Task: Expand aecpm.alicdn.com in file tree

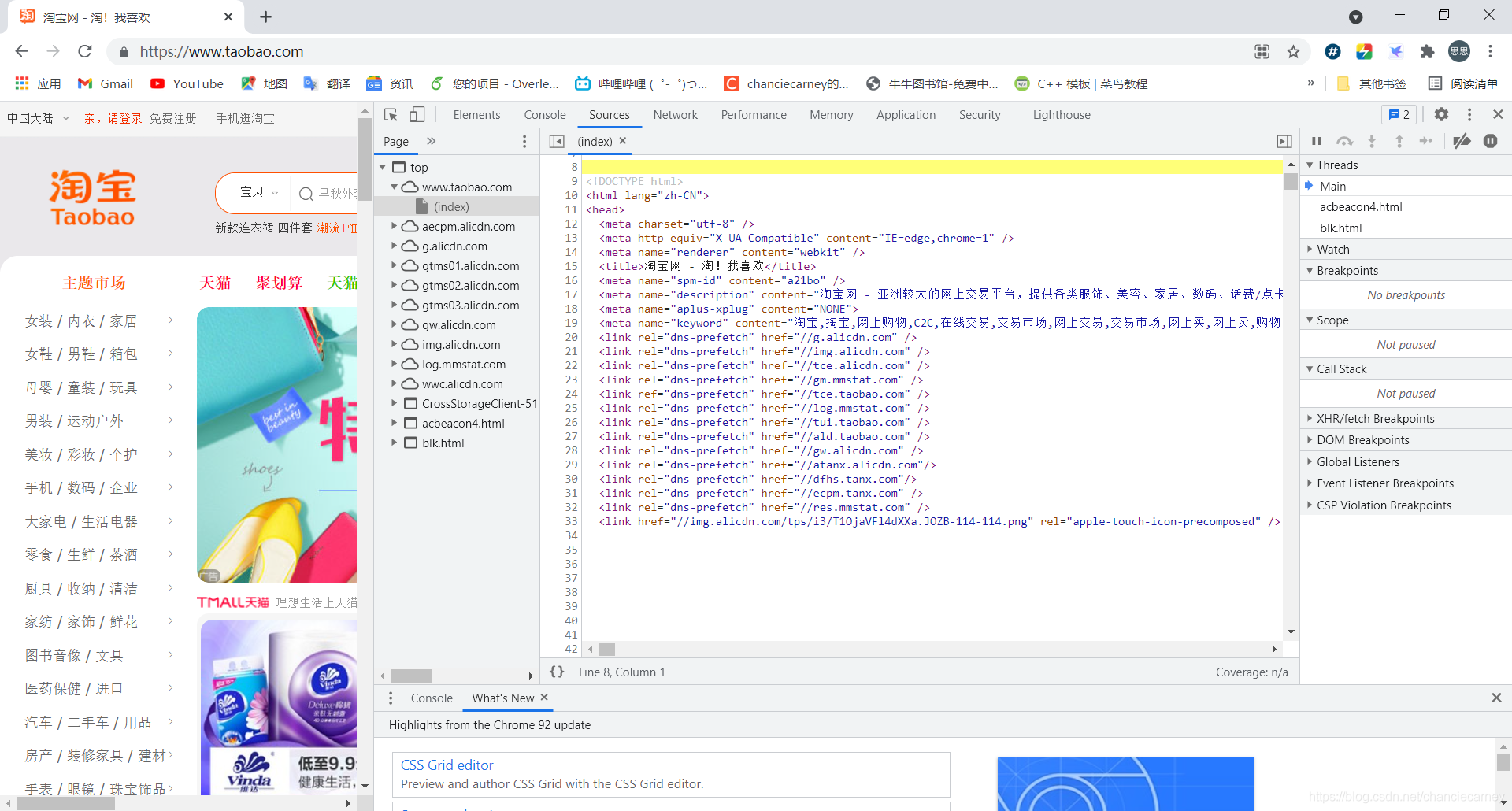Action: point(395,226)
